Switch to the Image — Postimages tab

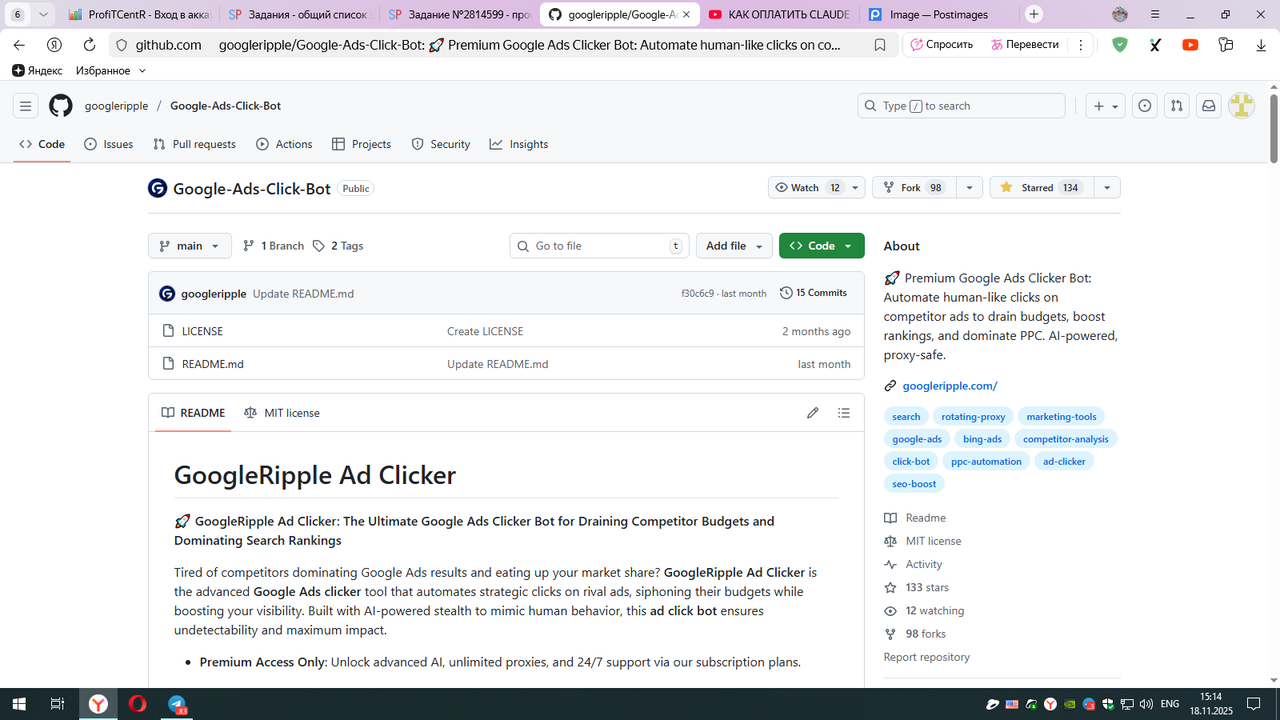click(x=938, y=14)
